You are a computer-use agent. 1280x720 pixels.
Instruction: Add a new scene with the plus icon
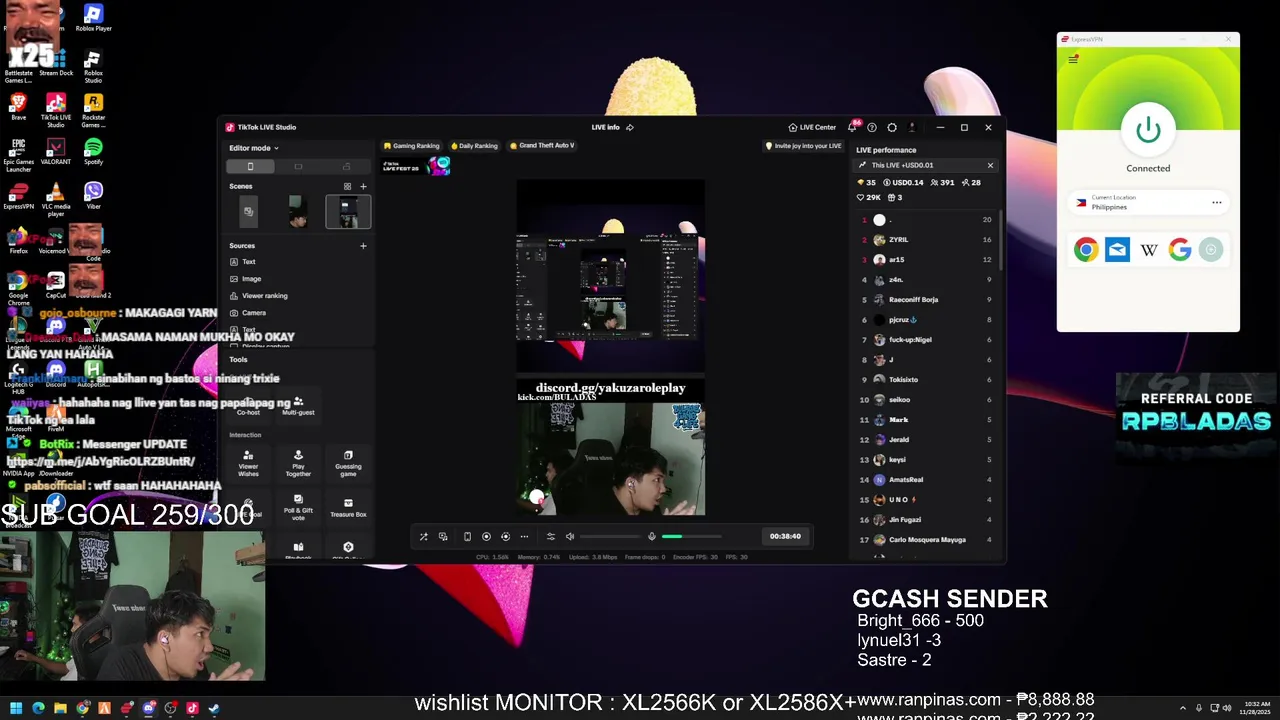tap(363, 186)
